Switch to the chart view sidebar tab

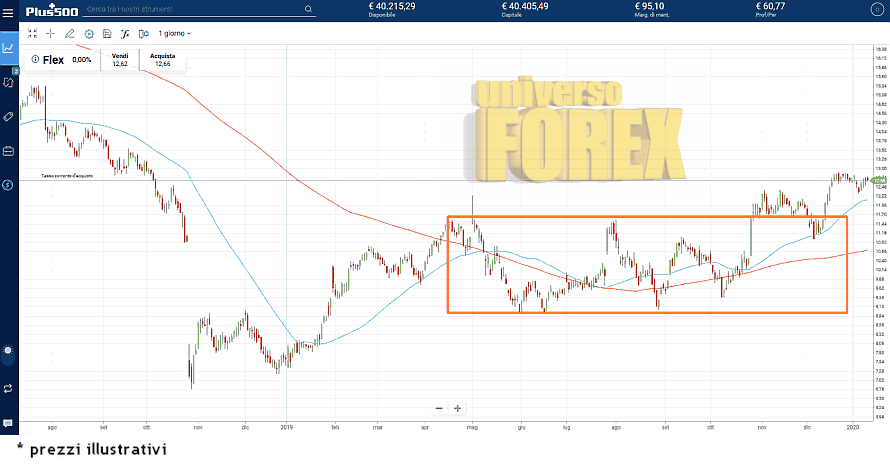pos(8,47)
